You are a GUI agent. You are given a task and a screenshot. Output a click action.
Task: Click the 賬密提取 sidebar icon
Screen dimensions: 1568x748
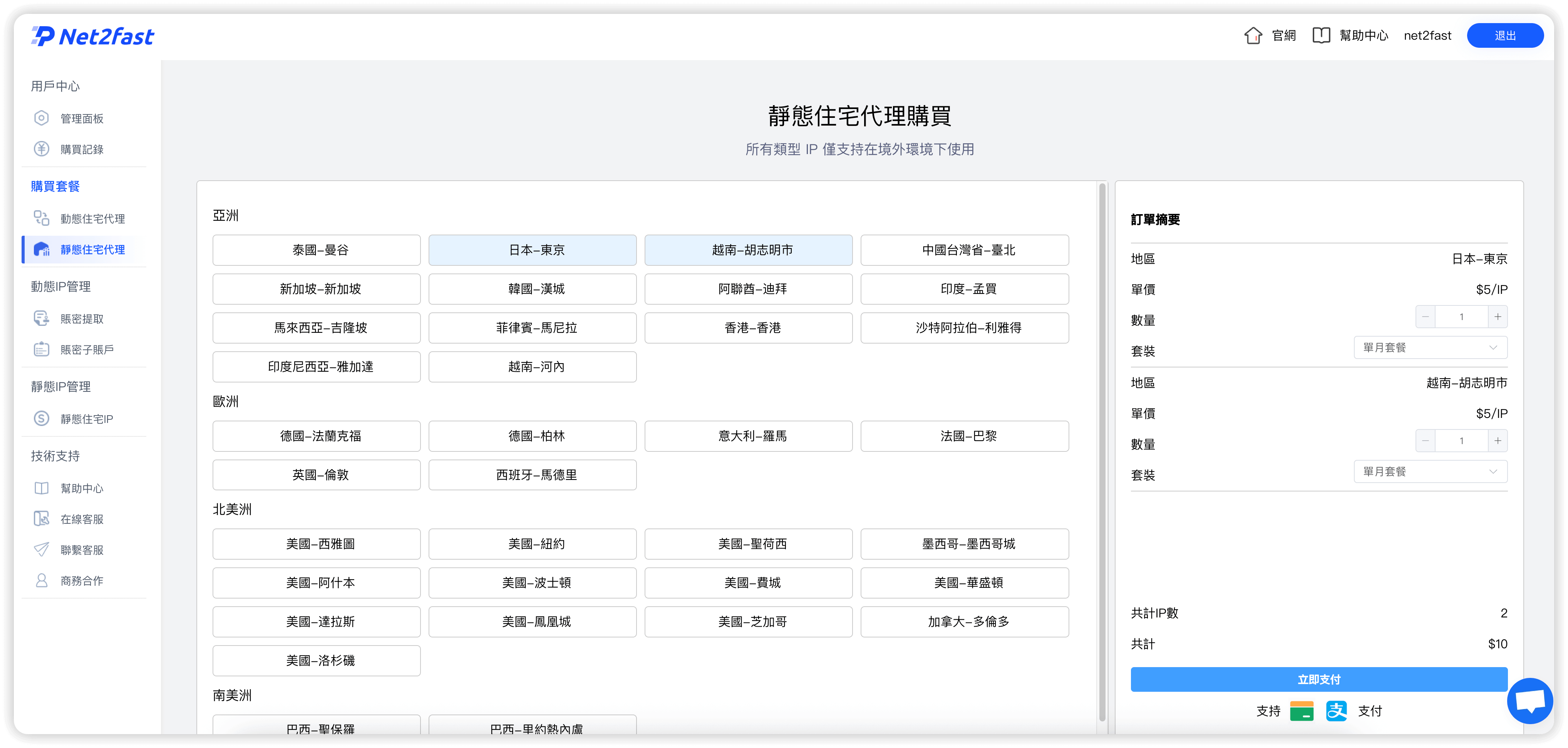coord(41,318)
